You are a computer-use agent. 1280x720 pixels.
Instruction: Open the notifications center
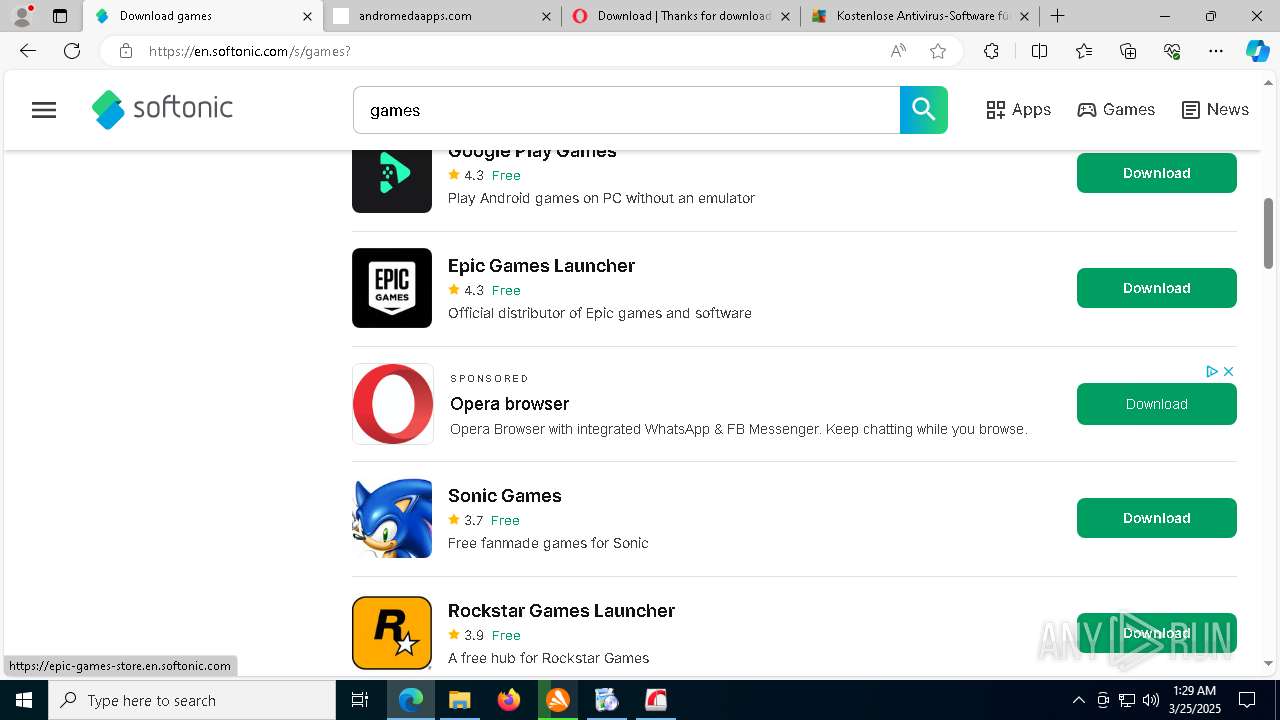[x=1247, y=700]
